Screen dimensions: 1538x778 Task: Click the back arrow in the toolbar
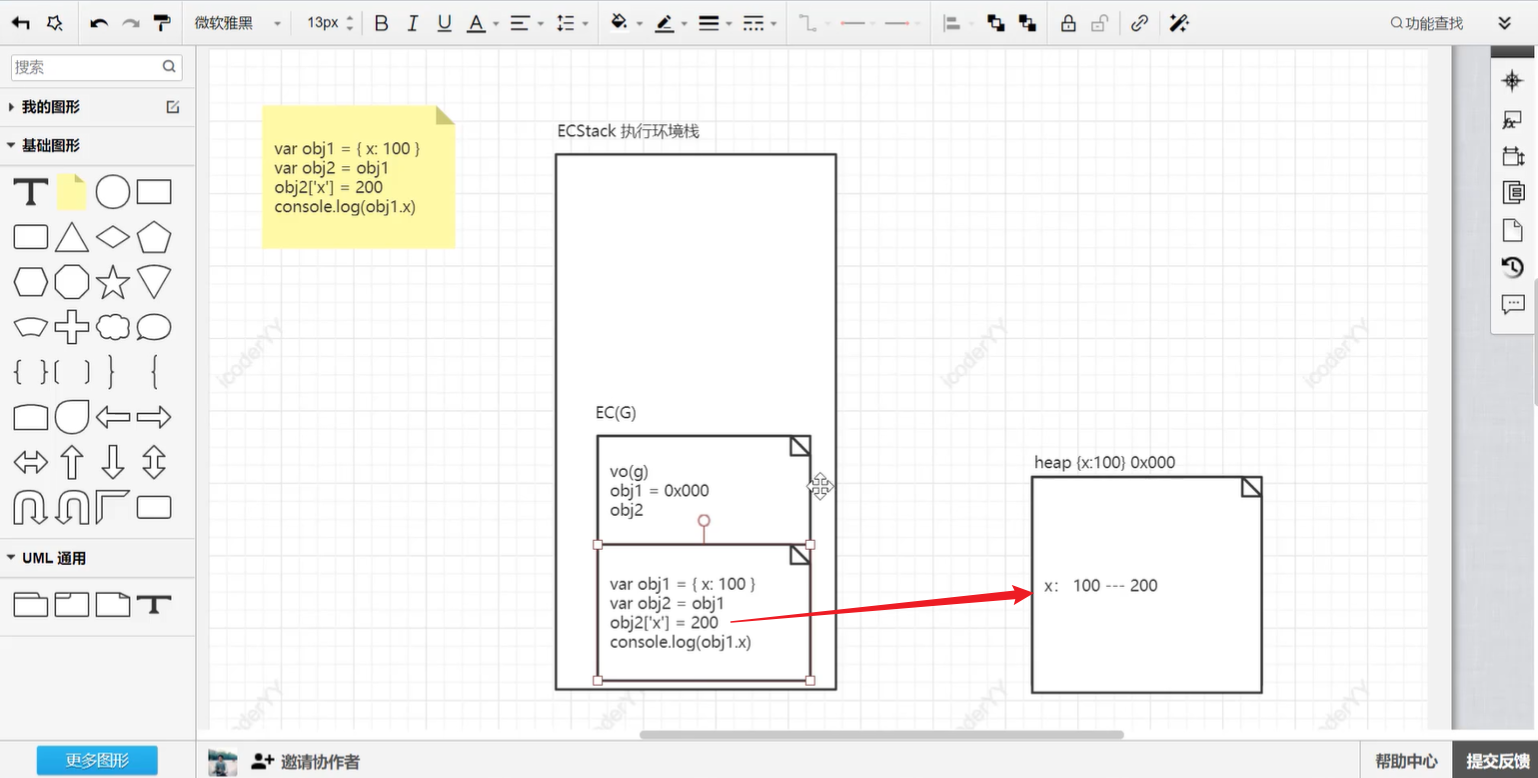pos(20,23)
